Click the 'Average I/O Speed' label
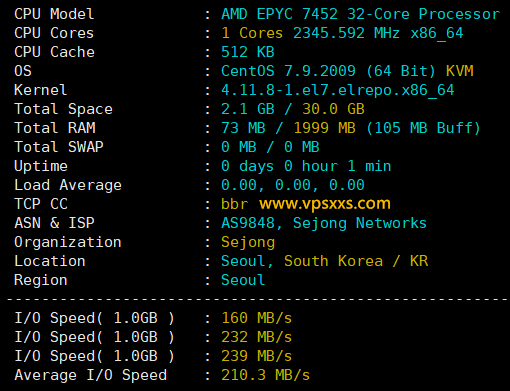510x391 pixels. coord(91,375)
